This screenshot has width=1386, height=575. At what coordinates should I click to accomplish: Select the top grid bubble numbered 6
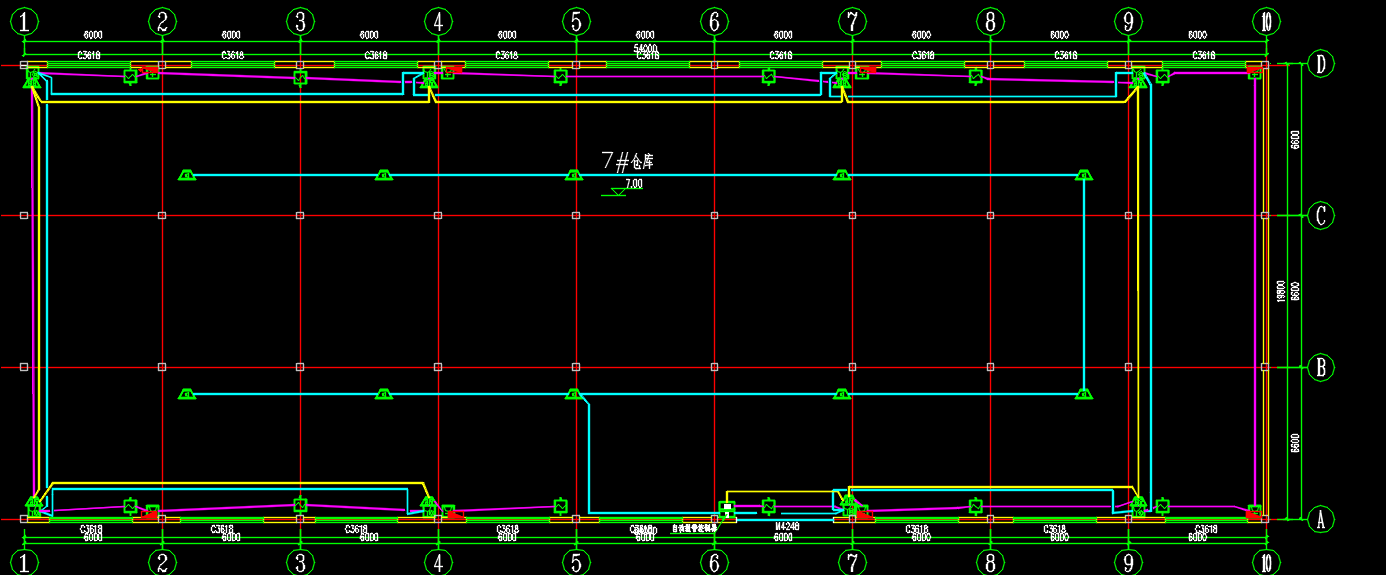[x=714, y=21]
